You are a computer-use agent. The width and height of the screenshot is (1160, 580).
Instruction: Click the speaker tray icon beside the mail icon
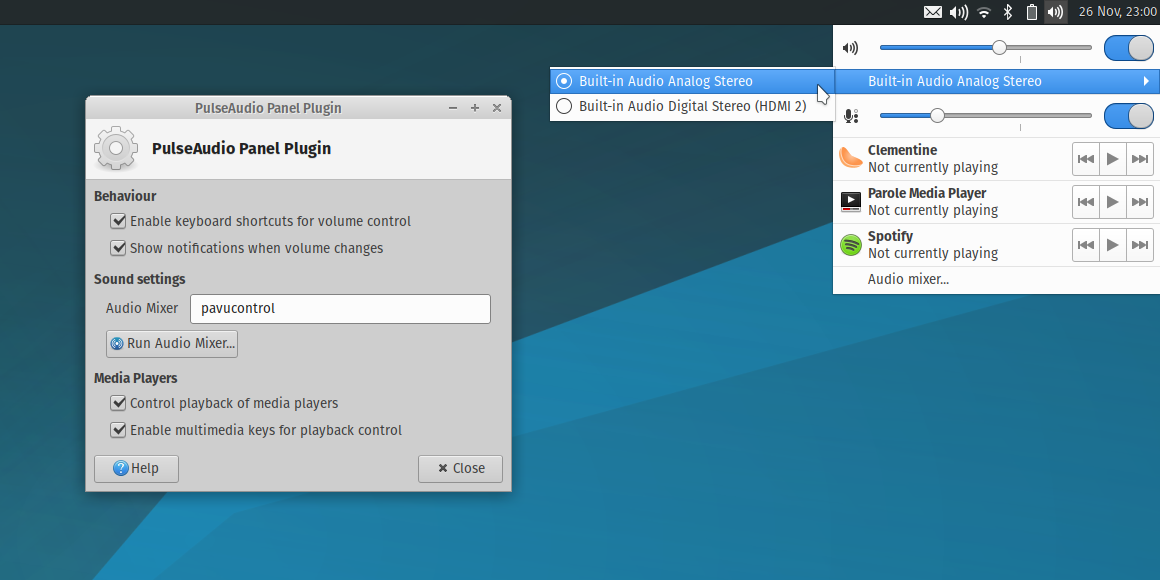point(959,12)
